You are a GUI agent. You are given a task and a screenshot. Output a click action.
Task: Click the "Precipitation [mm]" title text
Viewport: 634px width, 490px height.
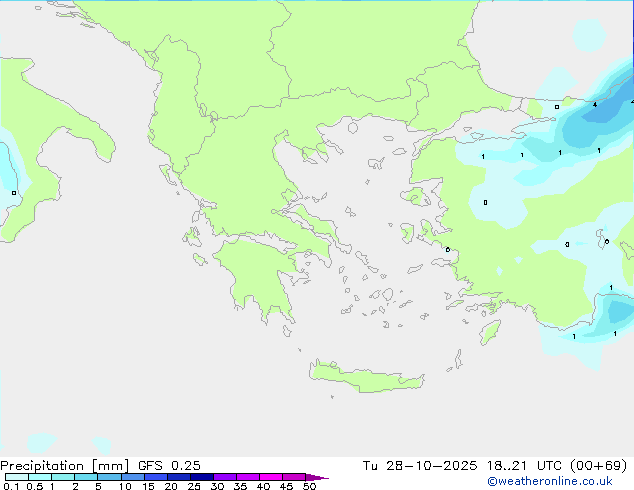point(65,466)
